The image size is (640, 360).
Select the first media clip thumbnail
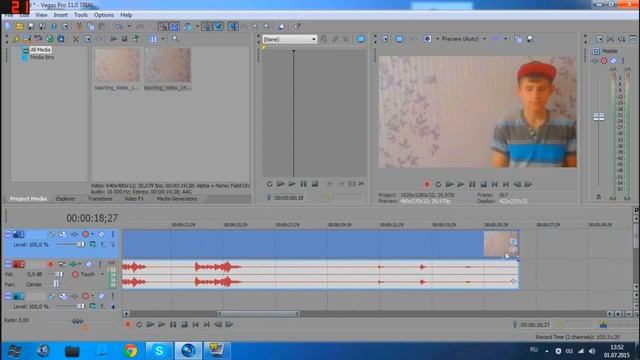[117, 65]
